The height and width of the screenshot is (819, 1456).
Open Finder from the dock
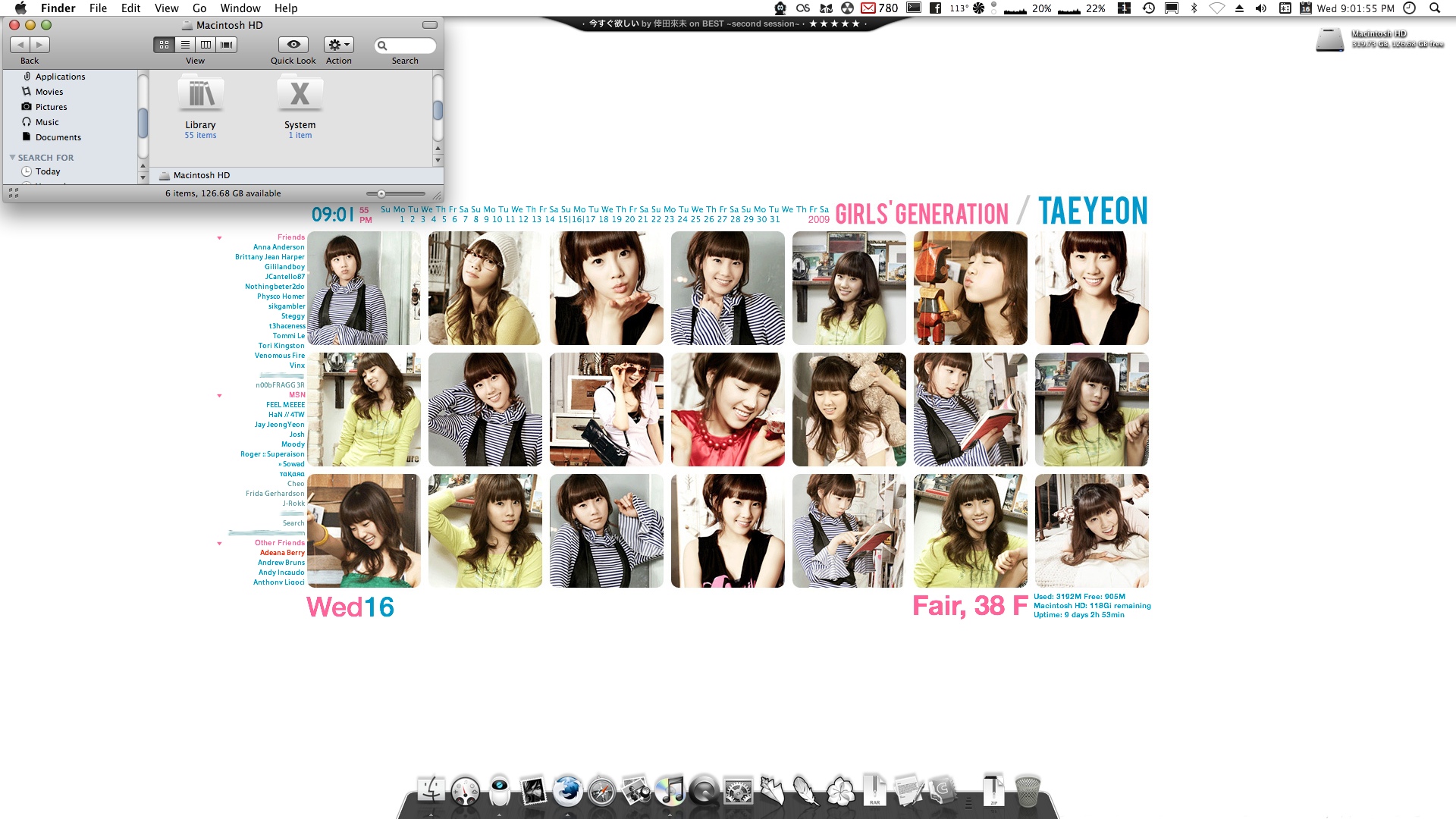point(431,791)
